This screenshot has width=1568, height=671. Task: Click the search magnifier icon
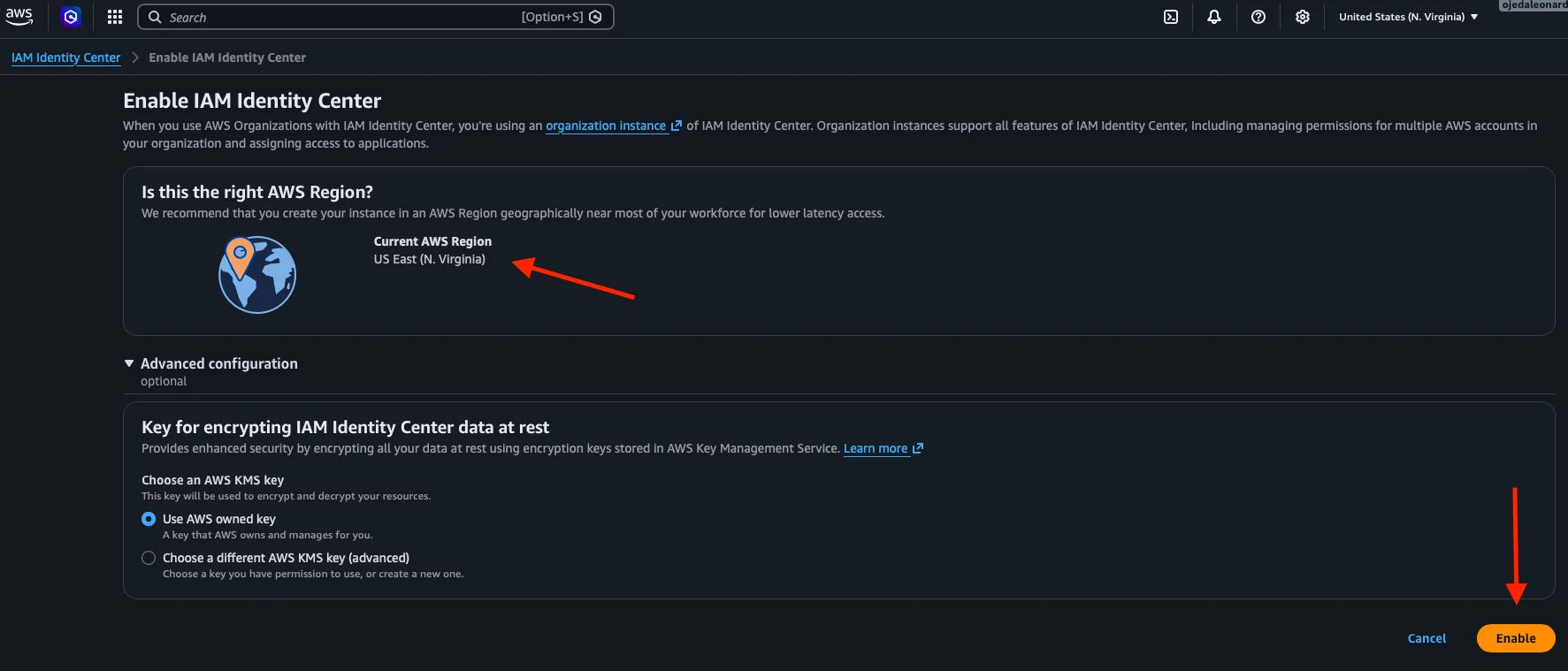155,17
